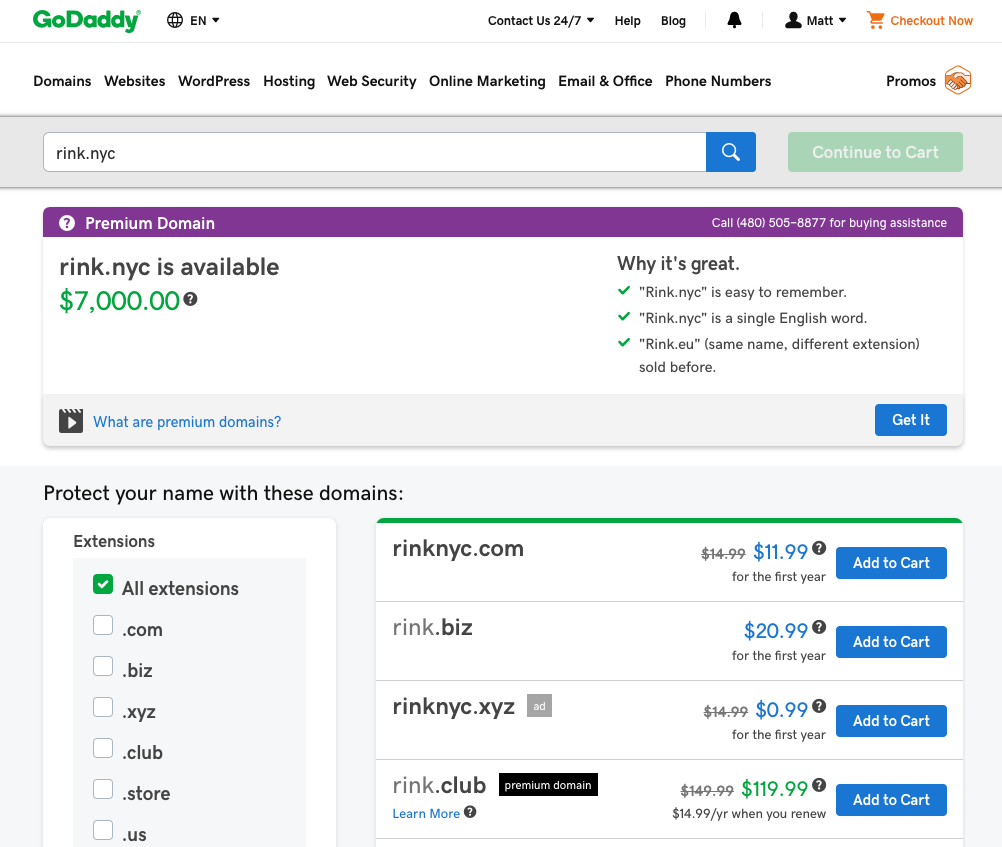
Task: Expand the Contact Us 24/7 dropdown
Action: 541,20
